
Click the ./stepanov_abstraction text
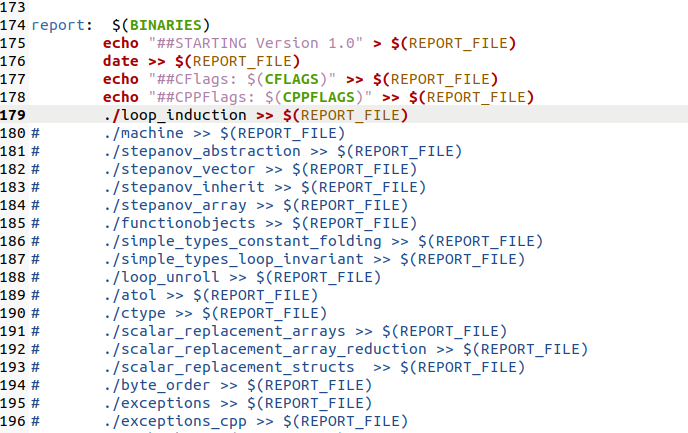[x=202, y=151]
